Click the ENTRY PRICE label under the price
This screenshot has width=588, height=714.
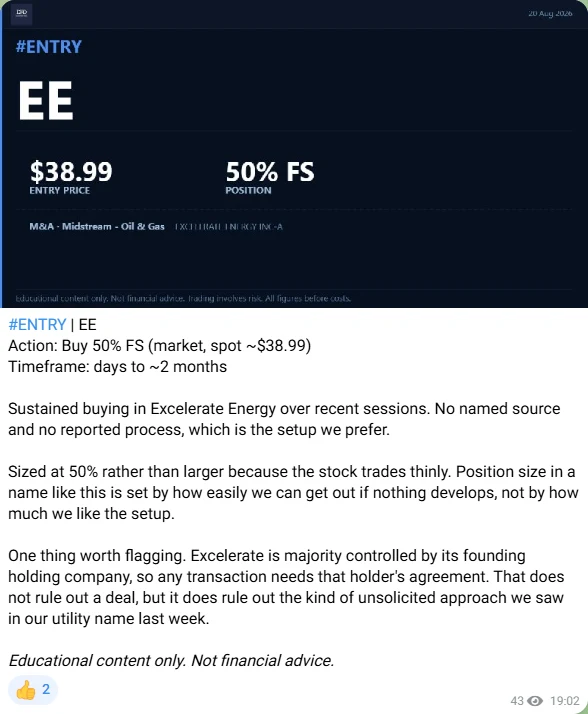click(60, 191)
